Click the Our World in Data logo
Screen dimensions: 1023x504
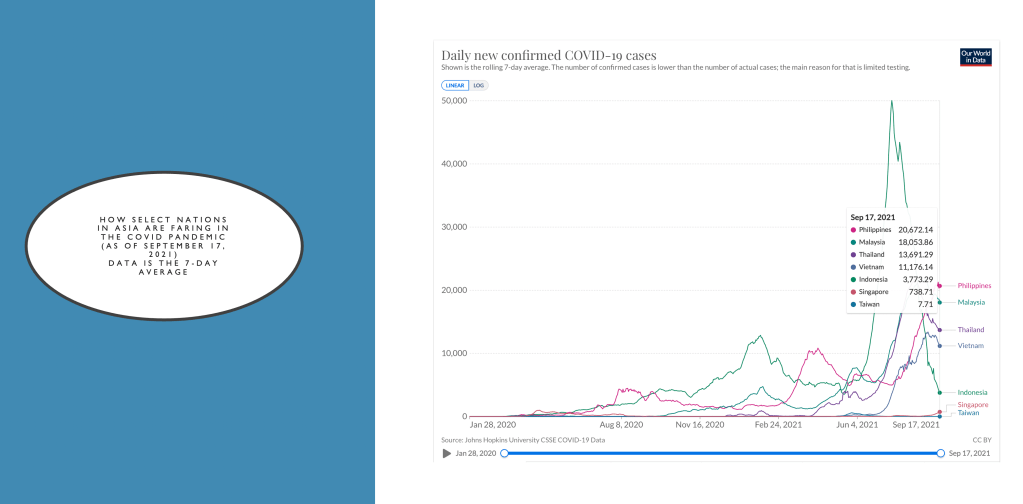click(974, 57)
